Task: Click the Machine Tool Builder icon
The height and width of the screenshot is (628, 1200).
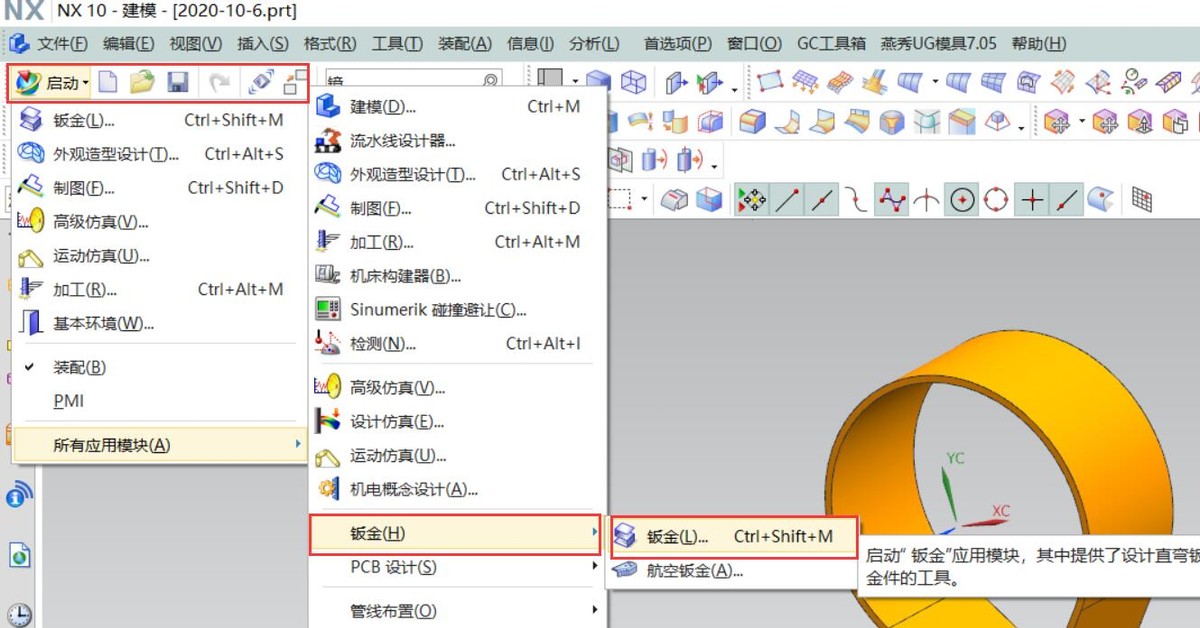Action: point(328,275)
